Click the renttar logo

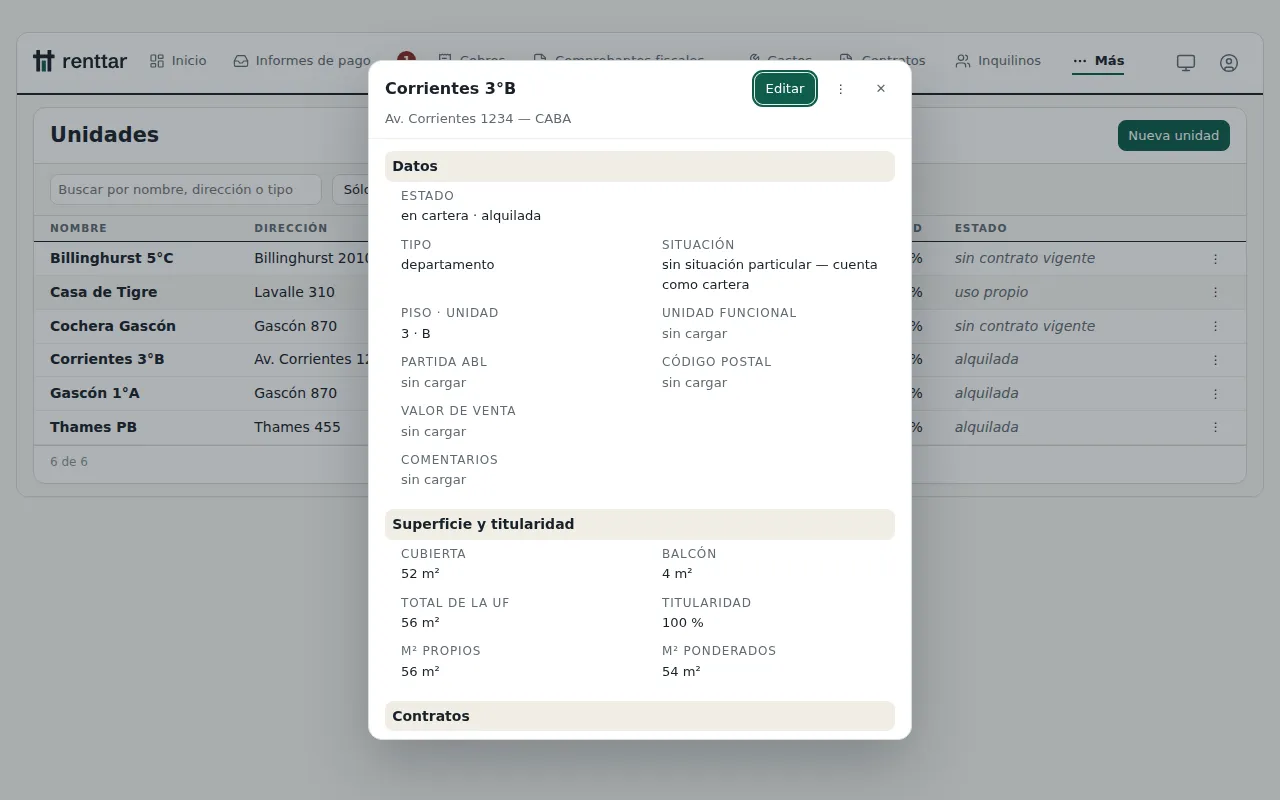80,61
